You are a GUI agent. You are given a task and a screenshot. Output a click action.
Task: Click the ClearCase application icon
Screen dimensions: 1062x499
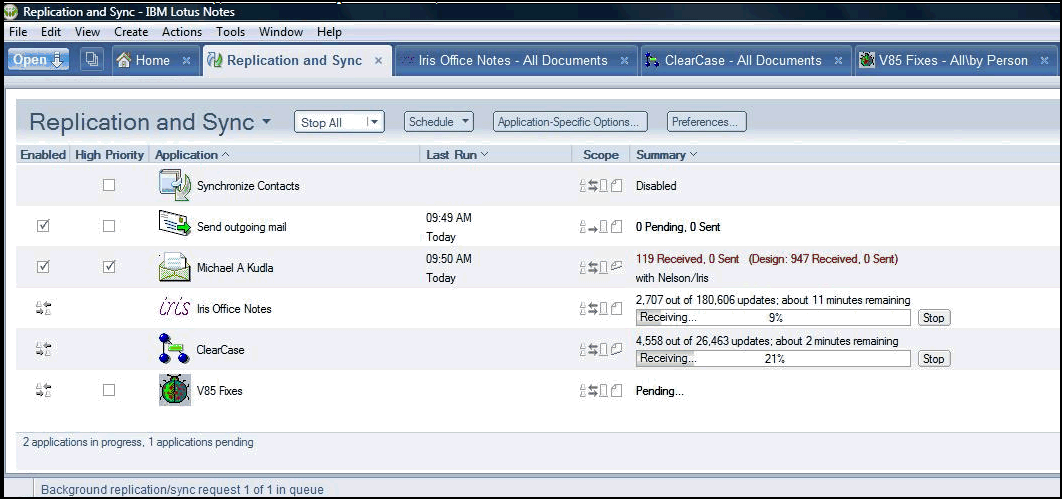coord(173,349)
